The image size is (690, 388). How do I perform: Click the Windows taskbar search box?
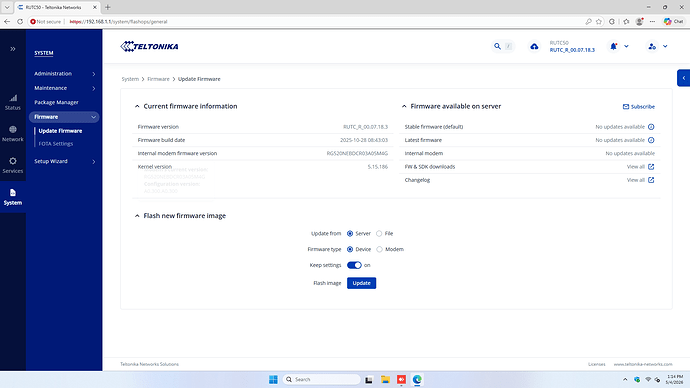coord(321,379)
